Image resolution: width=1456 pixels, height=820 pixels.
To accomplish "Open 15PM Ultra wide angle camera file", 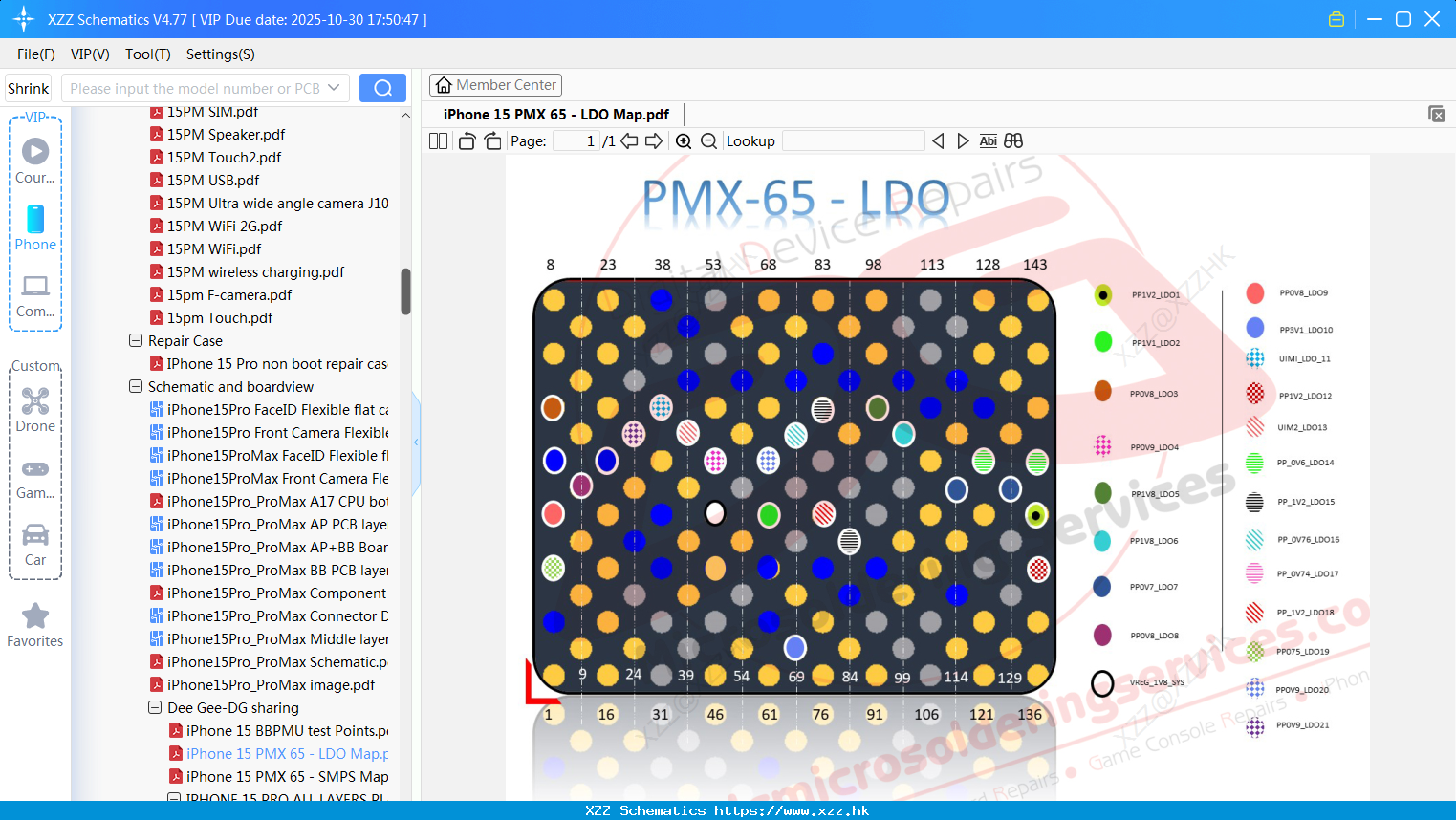I will tap(277, 204).
